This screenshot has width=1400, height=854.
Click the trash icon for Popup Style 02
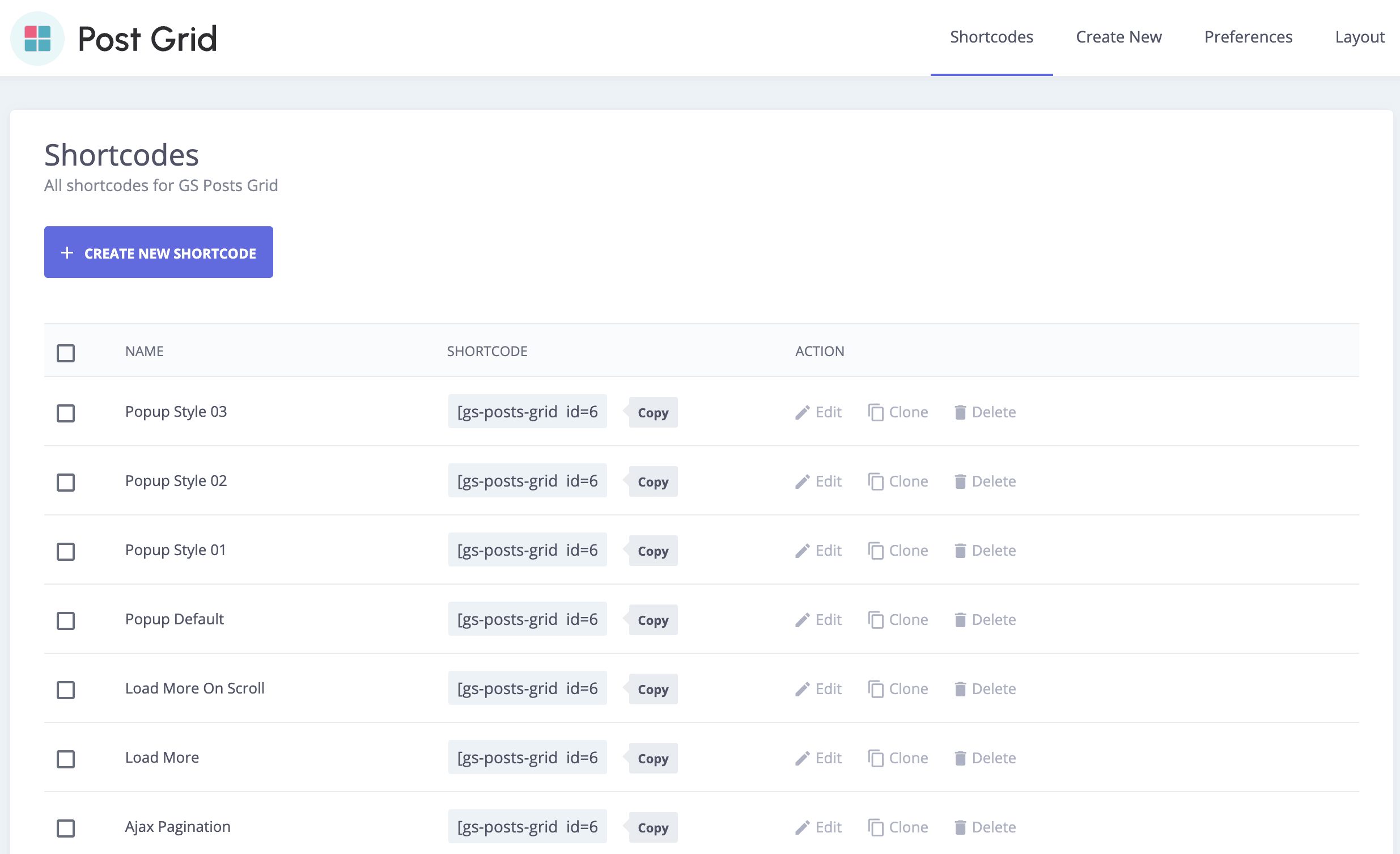(x=960, y=481)
